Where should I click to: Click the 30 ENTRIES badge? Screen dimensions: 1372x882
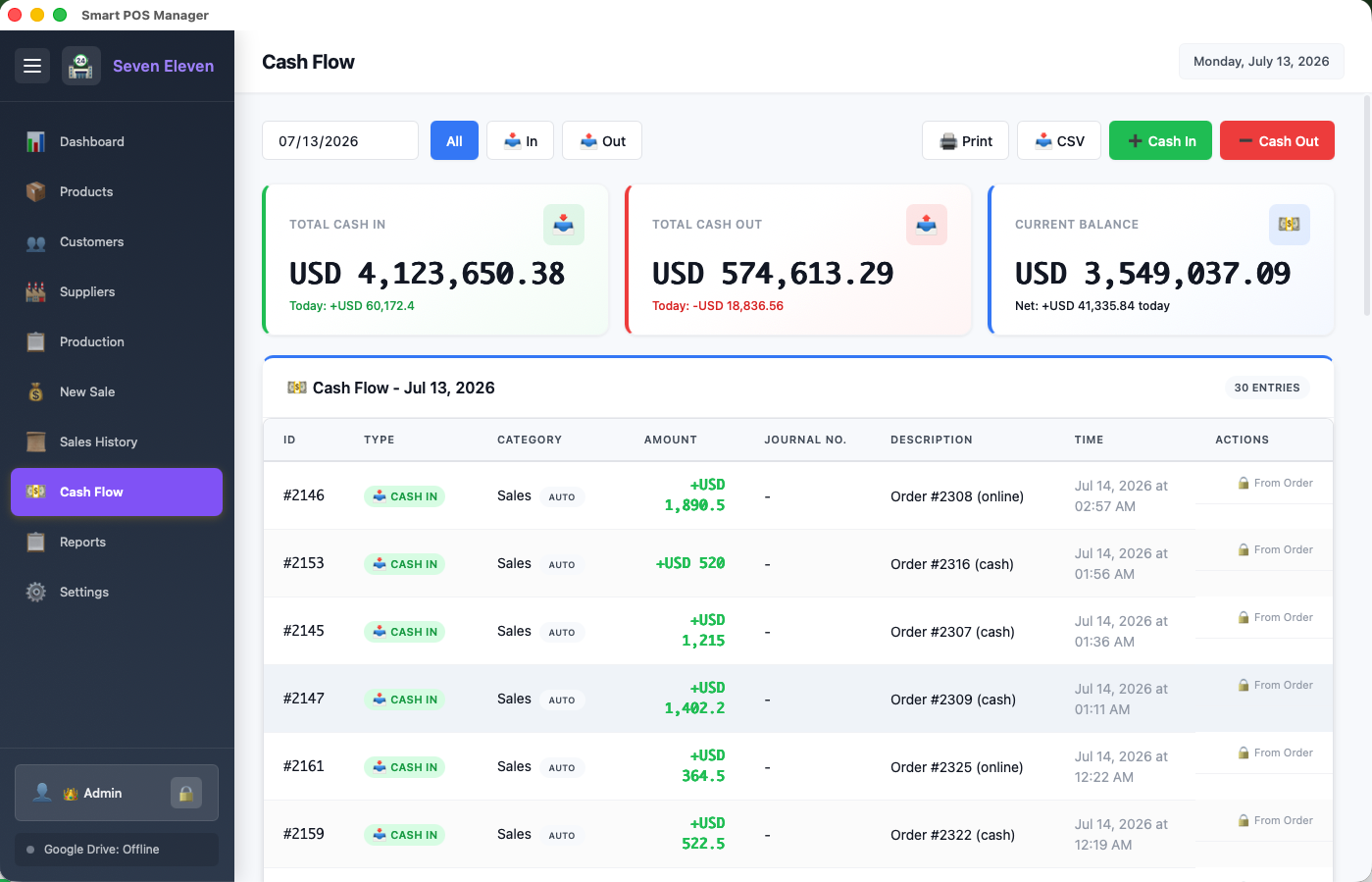(1267, 388)
